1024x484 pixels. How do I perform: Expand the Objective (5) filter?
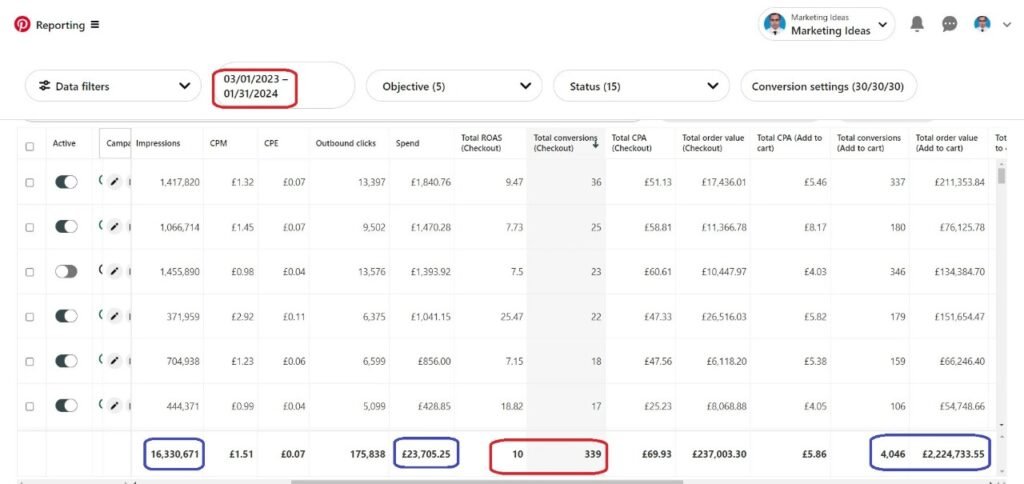454,86
